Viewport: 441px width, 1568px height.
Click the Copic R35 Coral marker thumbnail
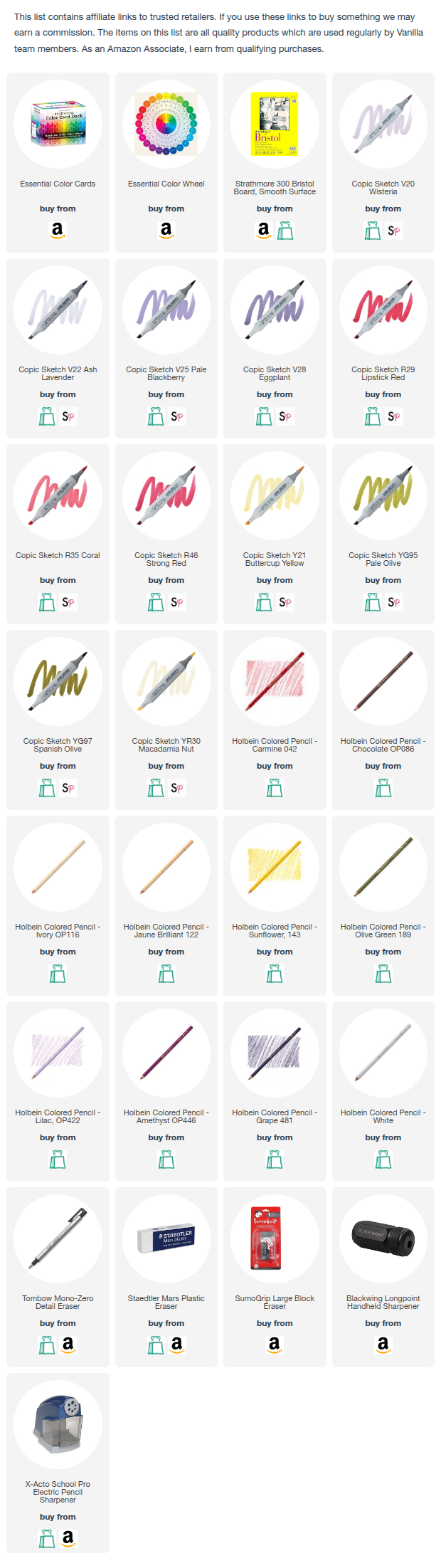click(x=58, y=496)
